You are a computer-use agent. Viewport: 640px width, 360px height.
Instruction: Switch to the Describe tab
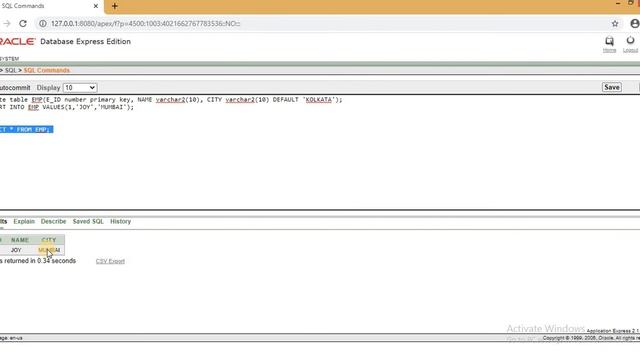(53, 221)
